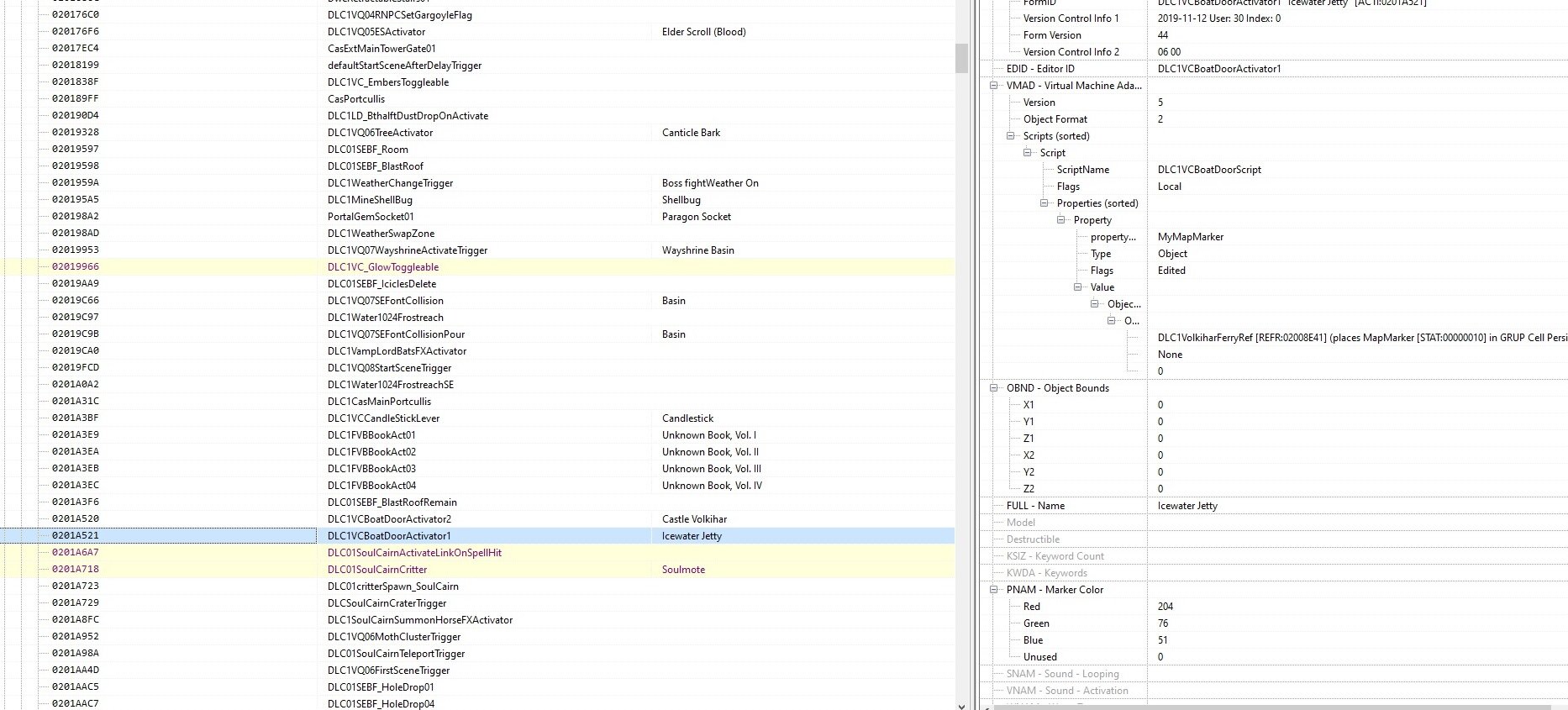Select the DLC1VCBoatDoorActivator2 record

477,519
